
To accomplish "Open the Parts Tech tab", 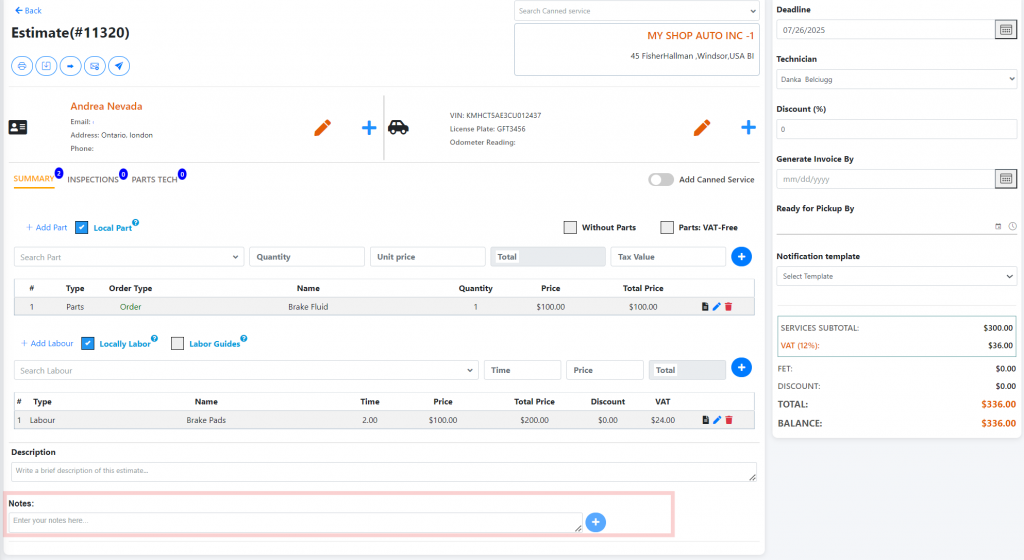I will (x=154, y=180).
